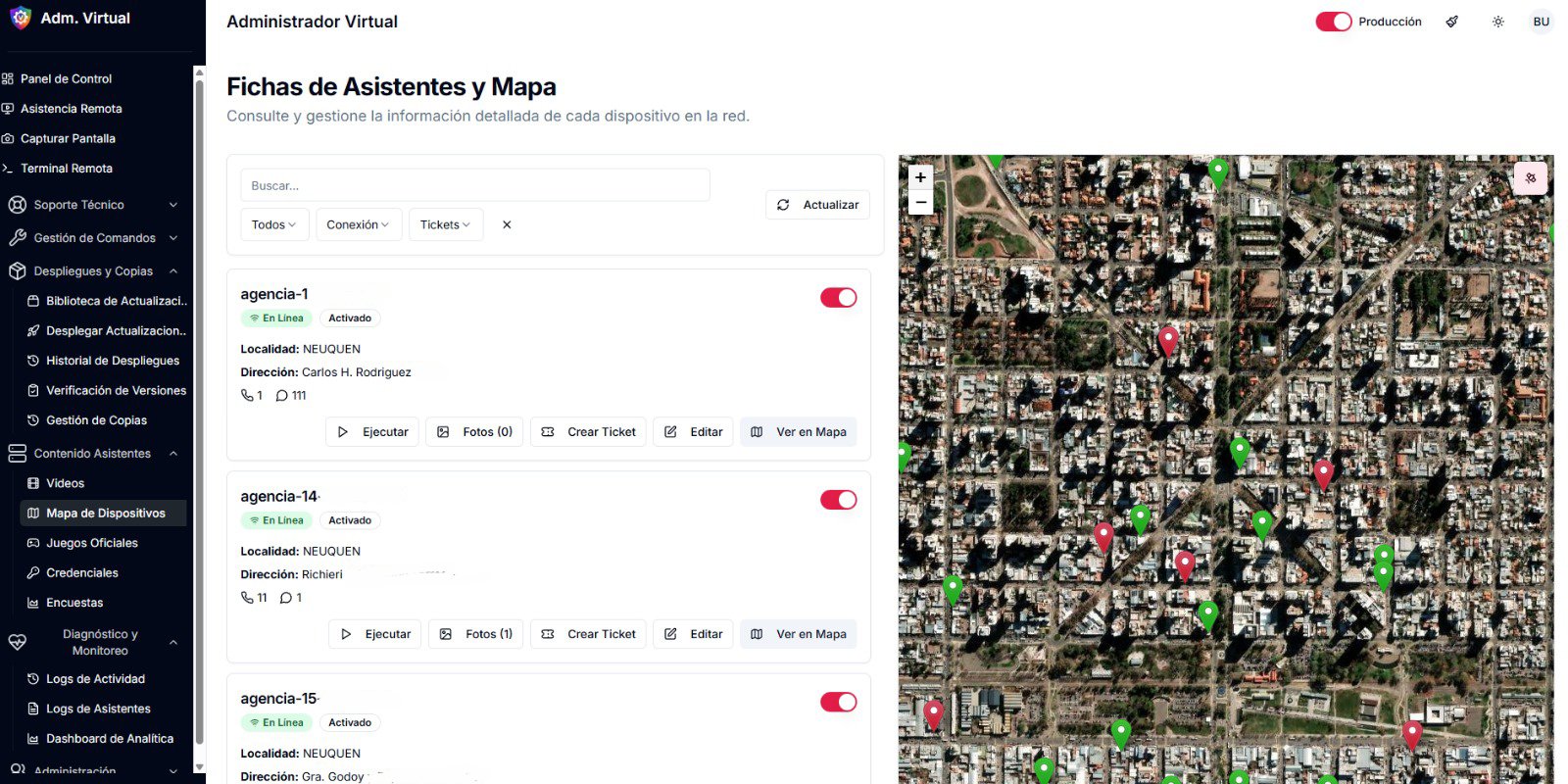Screen dimensions: 1568x784
Task: Disable the agencia-1 toggle switch
Action: [838, 298]
